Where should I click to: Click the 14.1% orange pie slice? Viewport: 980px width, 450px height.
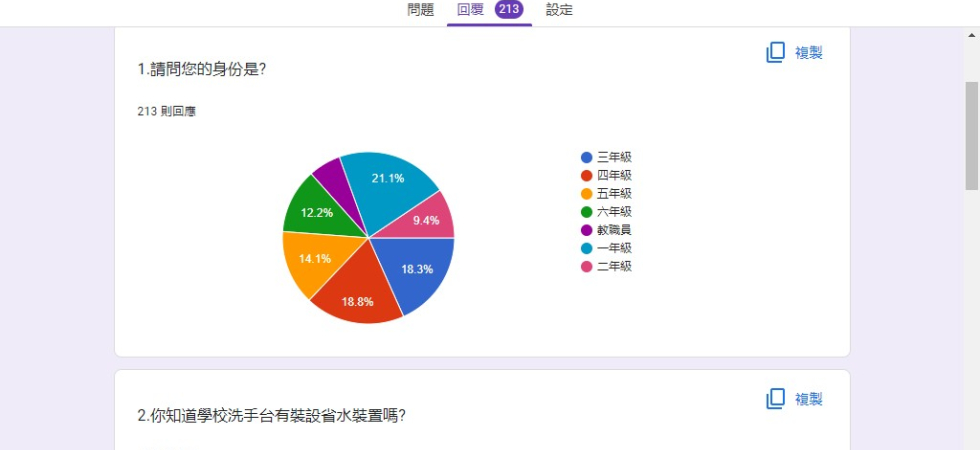[312, 258]
